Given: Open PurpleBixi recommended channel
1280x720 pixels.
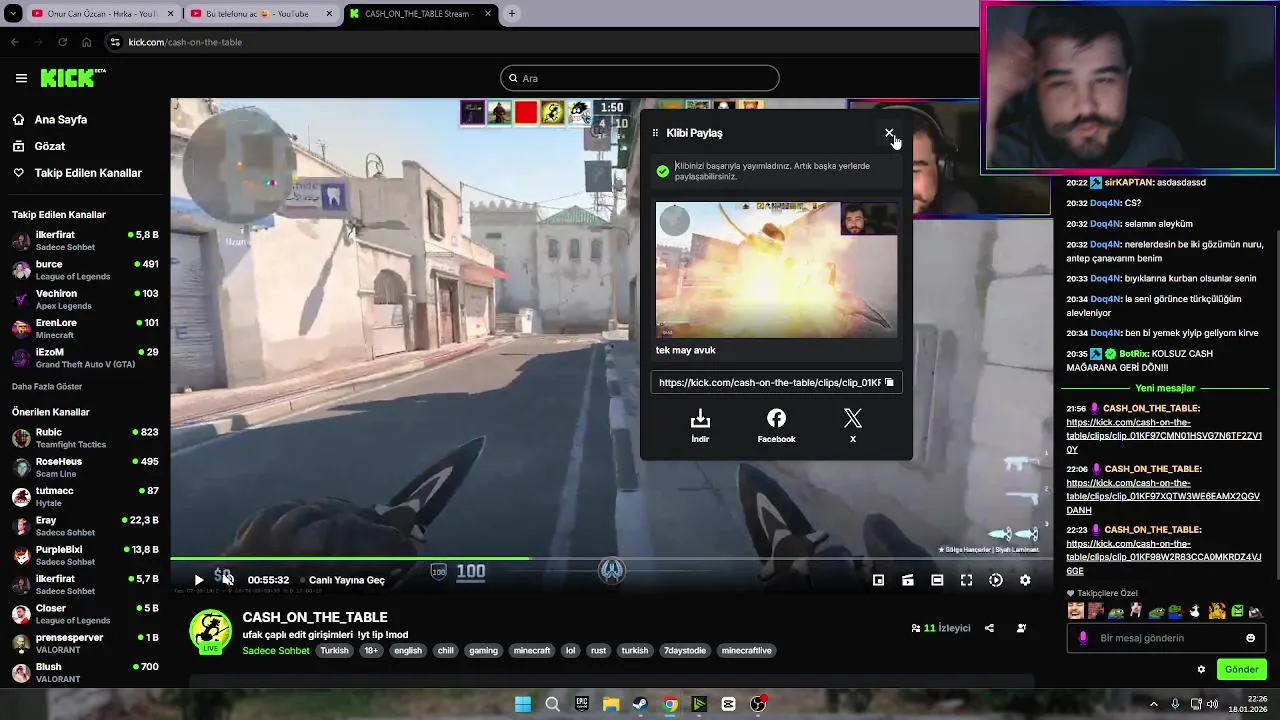Looking at the screenshot, I should coord(85,555).
